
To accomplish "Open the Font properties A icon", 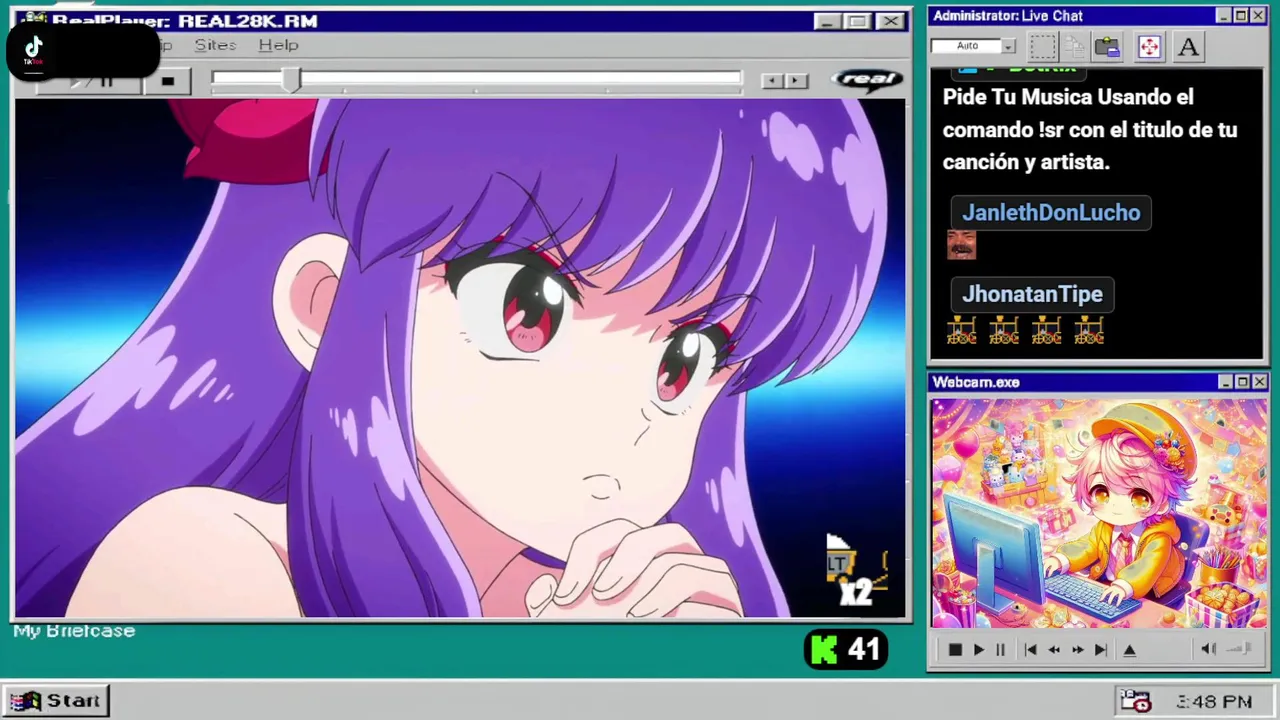I will pos(1188,46).
